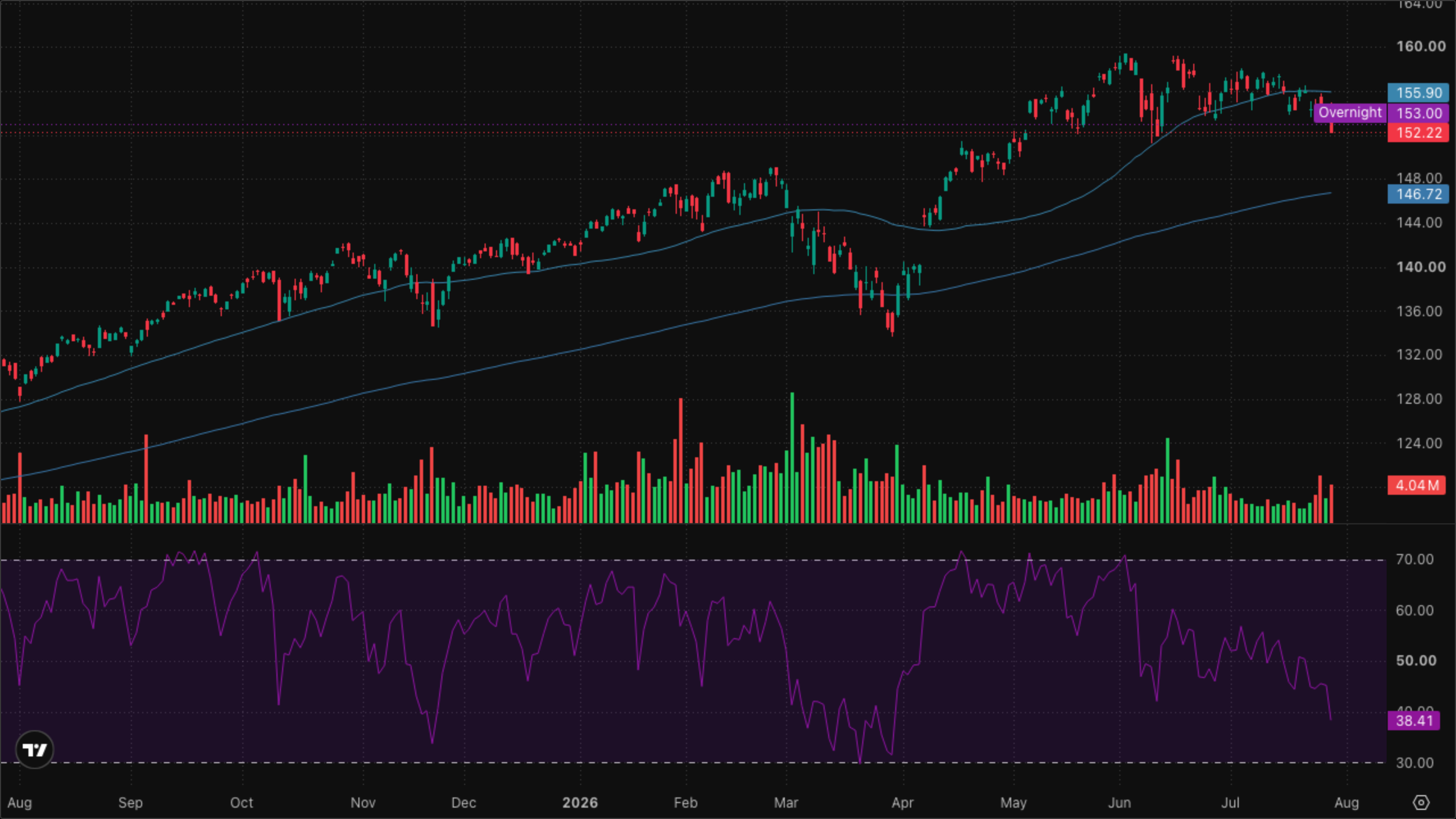The height and width of the screenshot is (819, 1456).
Task: Click the 128.00 price axis label
Action: click(x=1419, y=399)
